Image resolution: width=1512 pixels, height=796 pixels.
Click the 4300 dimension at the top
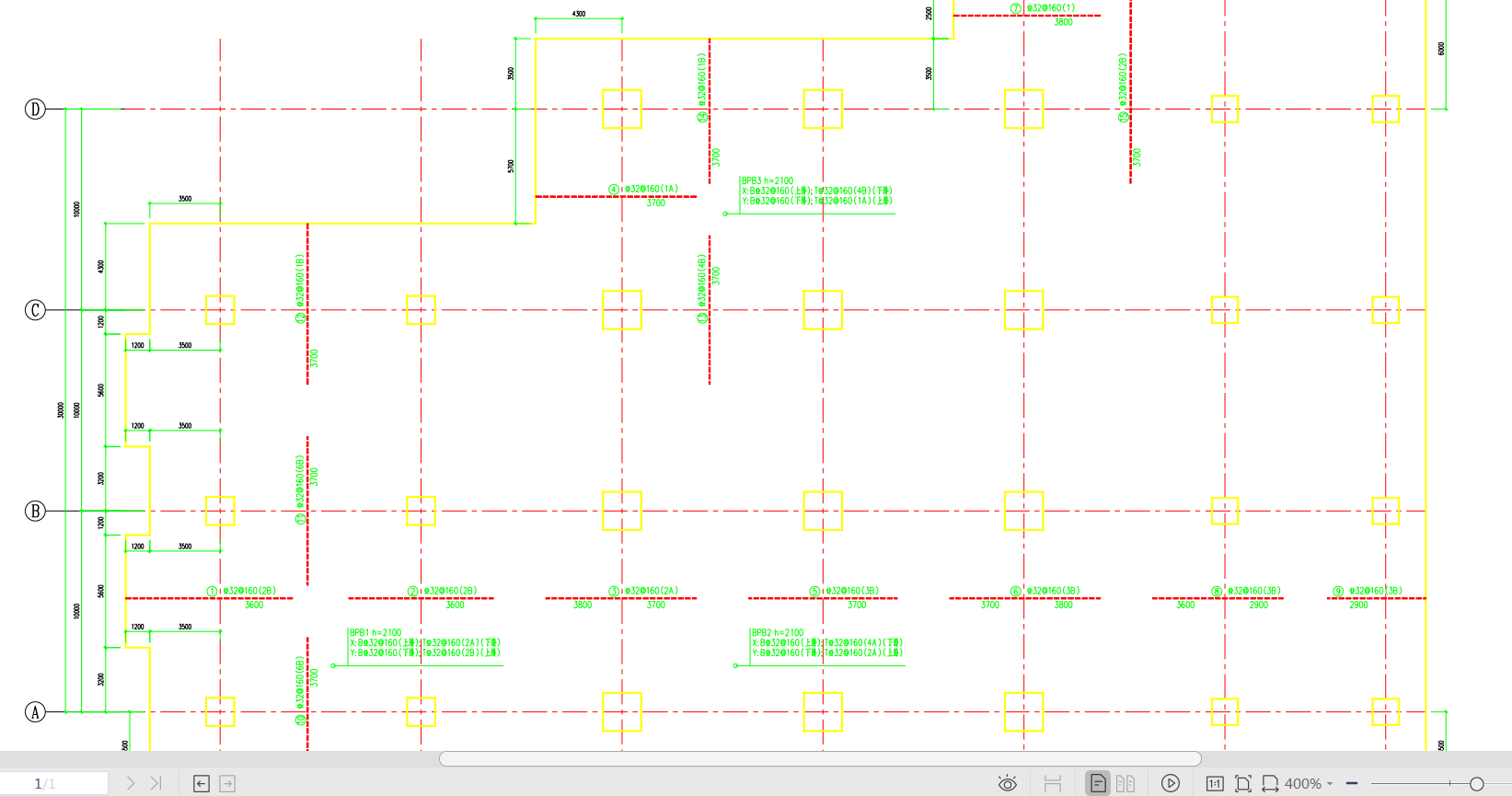pyautogui.click(x=579, y=14)
